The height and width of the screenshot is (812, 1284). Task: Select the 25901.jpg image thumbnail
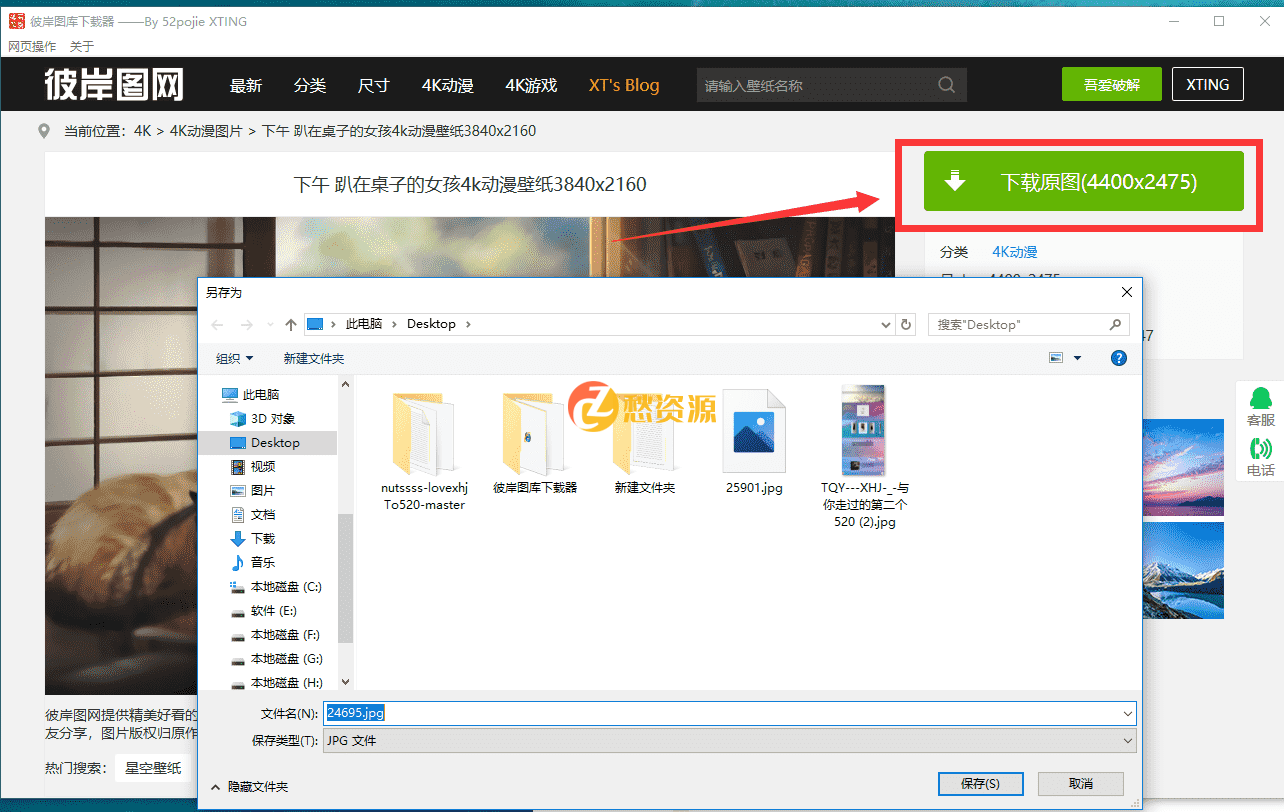(754, 430)
